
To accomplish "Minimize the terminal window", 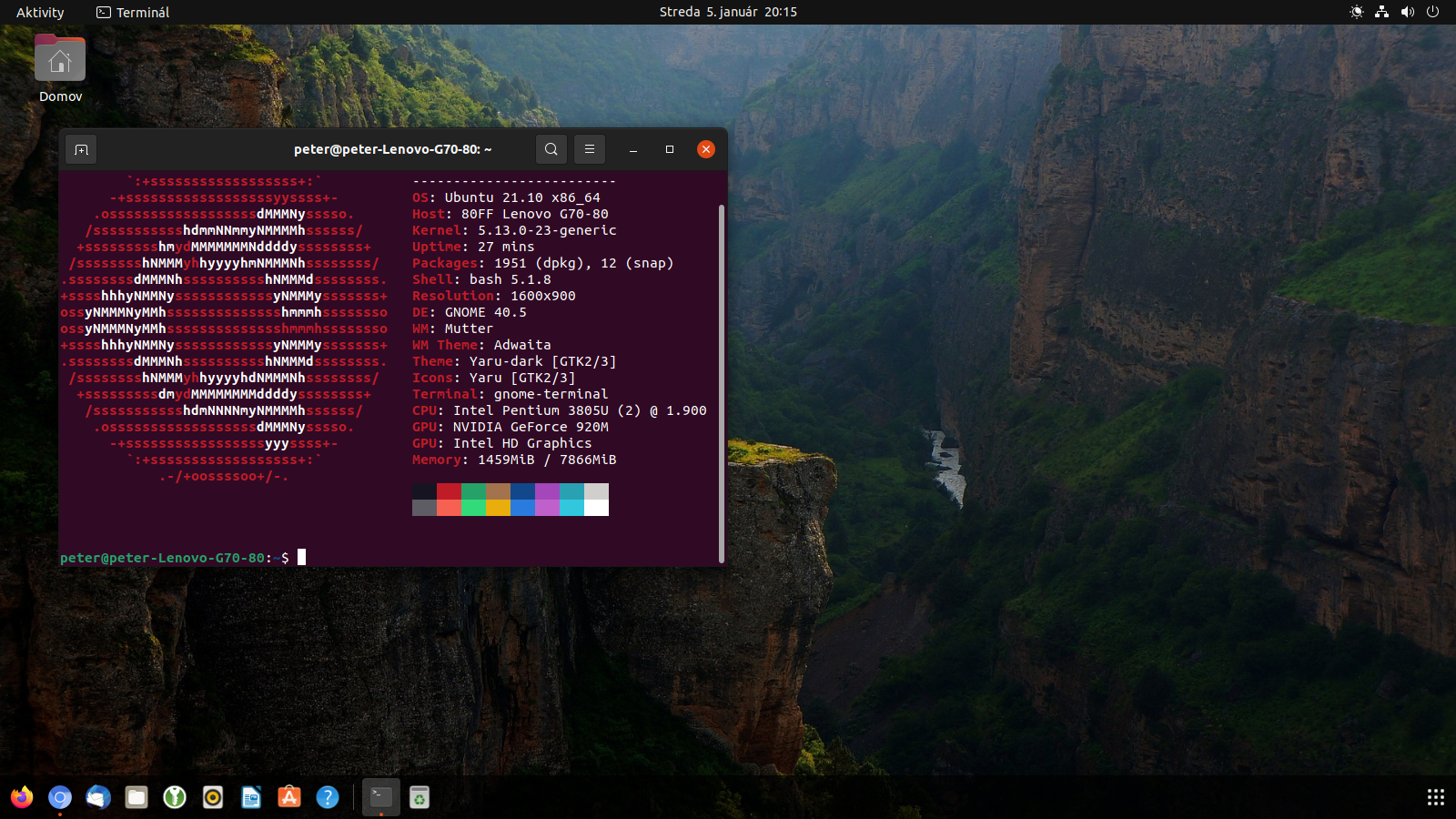I will [633, 149].
